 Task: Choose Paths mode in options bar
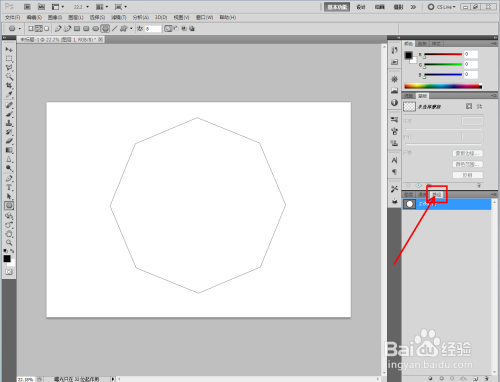click(x=39, y=29)
